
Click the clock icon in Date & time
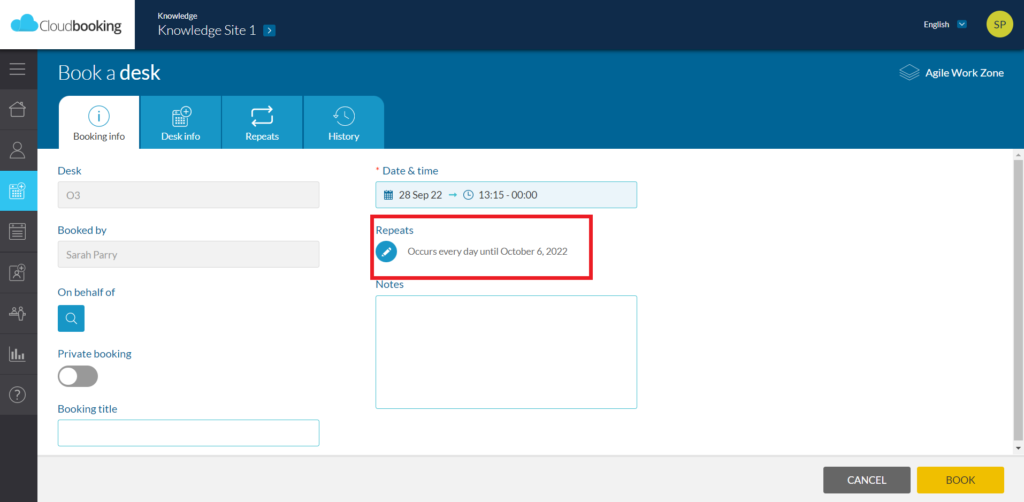[x=468, y=195]
